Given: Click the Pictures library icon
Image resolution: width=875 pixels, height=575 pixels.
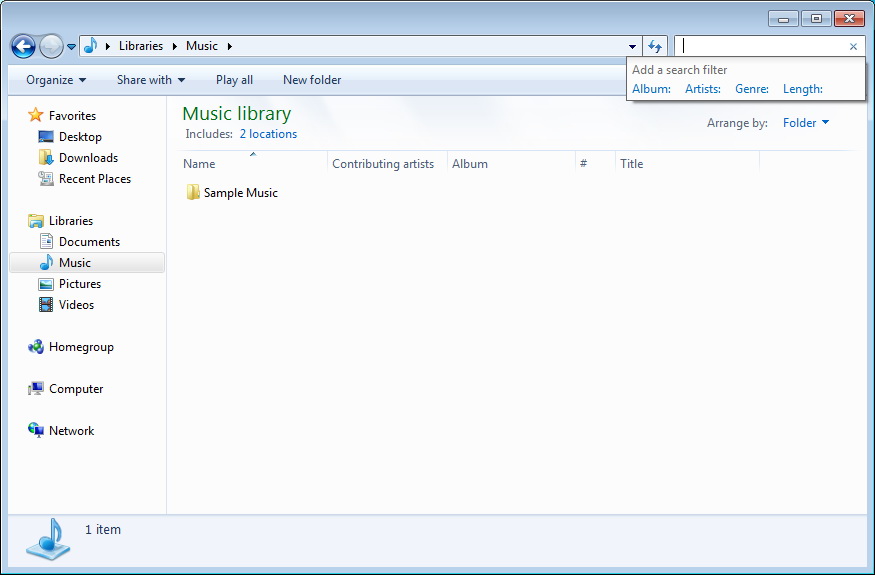Looking at the screenshot, I should [x=46, y=284].
